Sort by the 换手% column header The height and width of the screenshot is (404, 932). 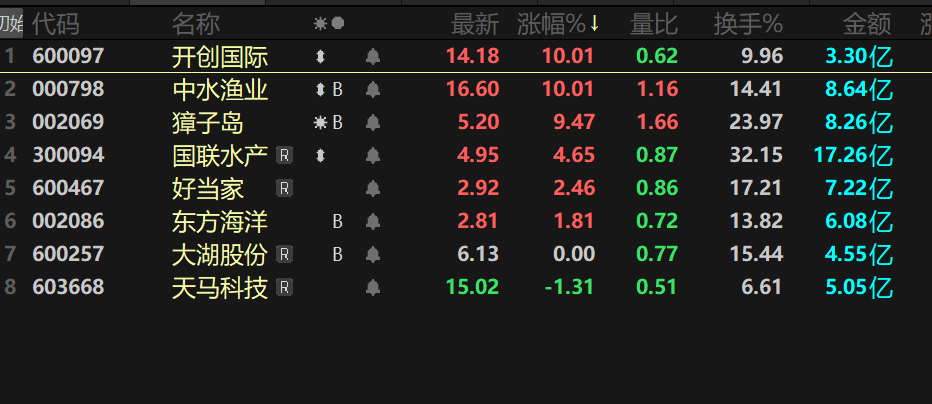tap(748, 24)
